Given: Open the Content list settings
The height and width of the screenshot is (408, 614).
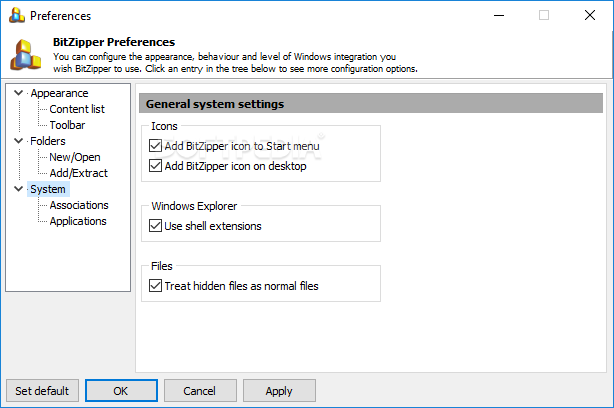Looking at the screenshot, I should [x=77, y=109].
